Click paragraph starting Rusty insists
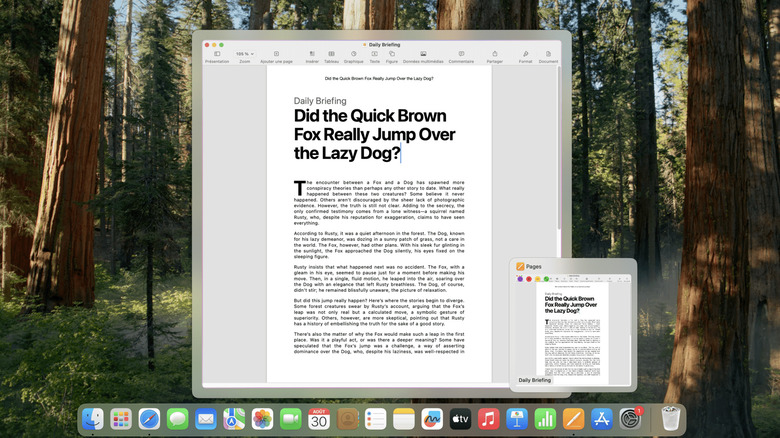780x438 pixels. (x=379, y=278)
